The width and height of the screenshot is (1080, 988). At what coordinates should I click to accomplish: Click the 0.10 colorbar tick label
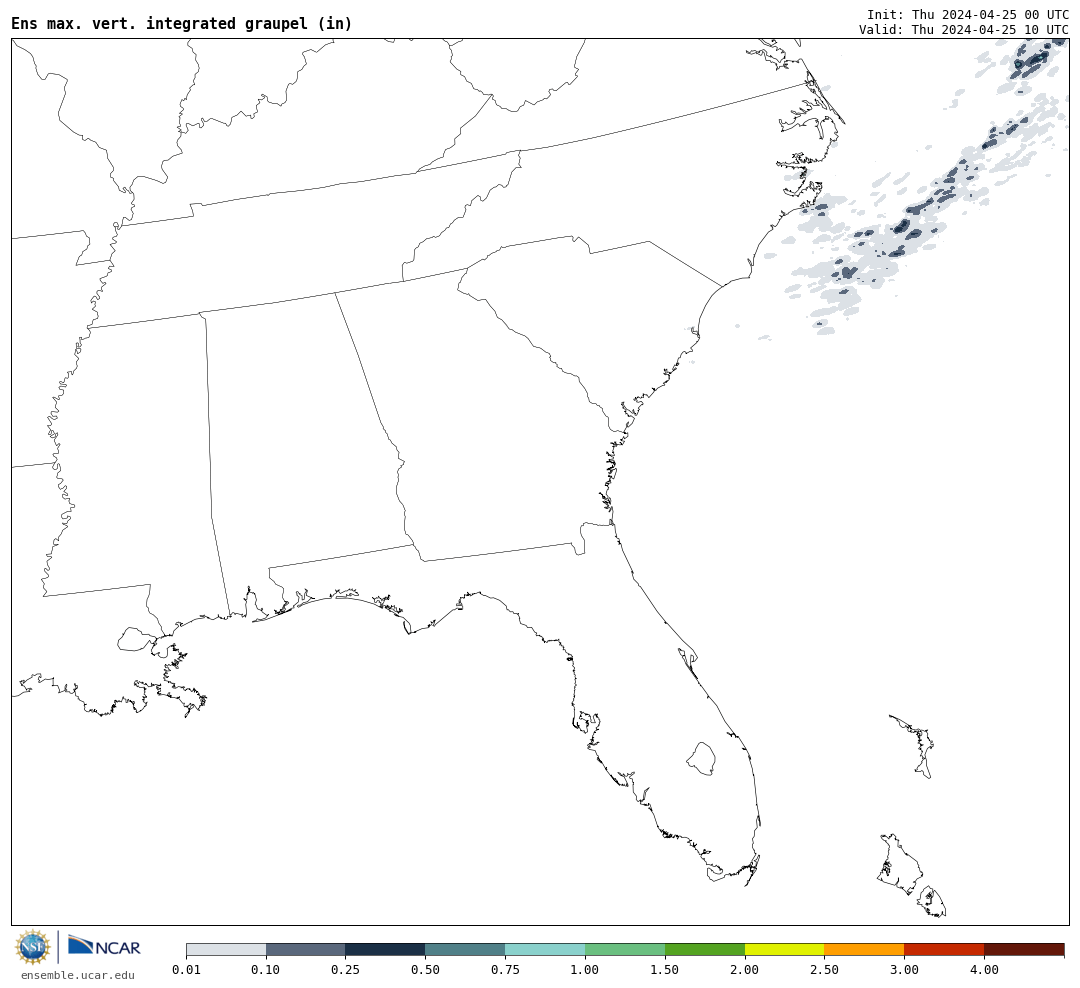266,969
